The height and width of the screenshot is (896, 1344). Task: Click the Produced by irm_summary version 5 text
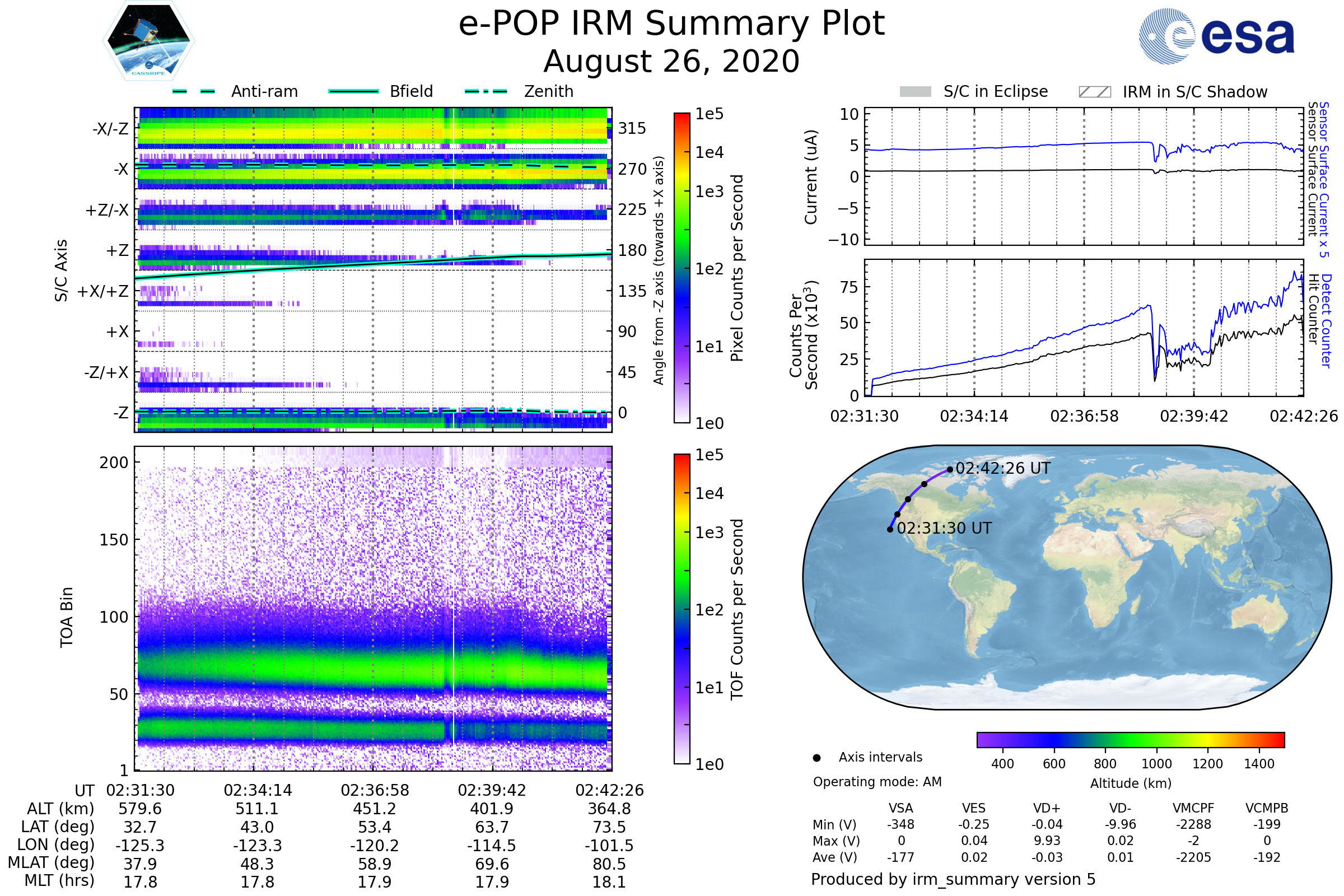pos(953,879)
